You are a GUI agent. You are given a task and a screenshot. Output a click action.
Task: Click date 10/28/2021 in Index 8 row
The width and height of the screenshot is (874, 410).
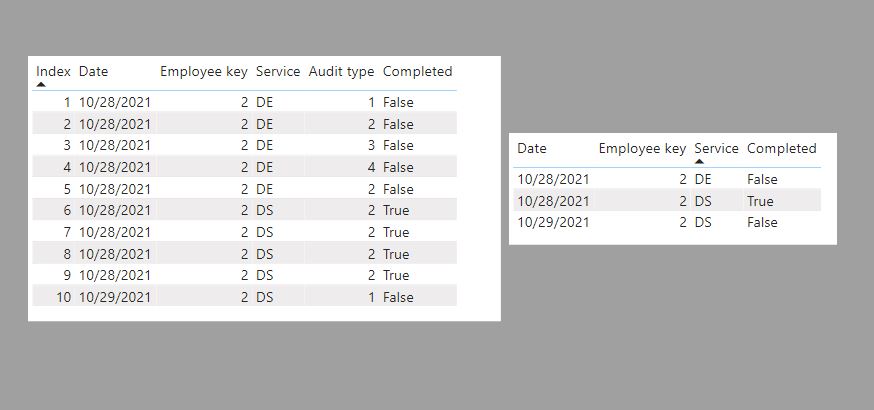(x=115, y=253)
